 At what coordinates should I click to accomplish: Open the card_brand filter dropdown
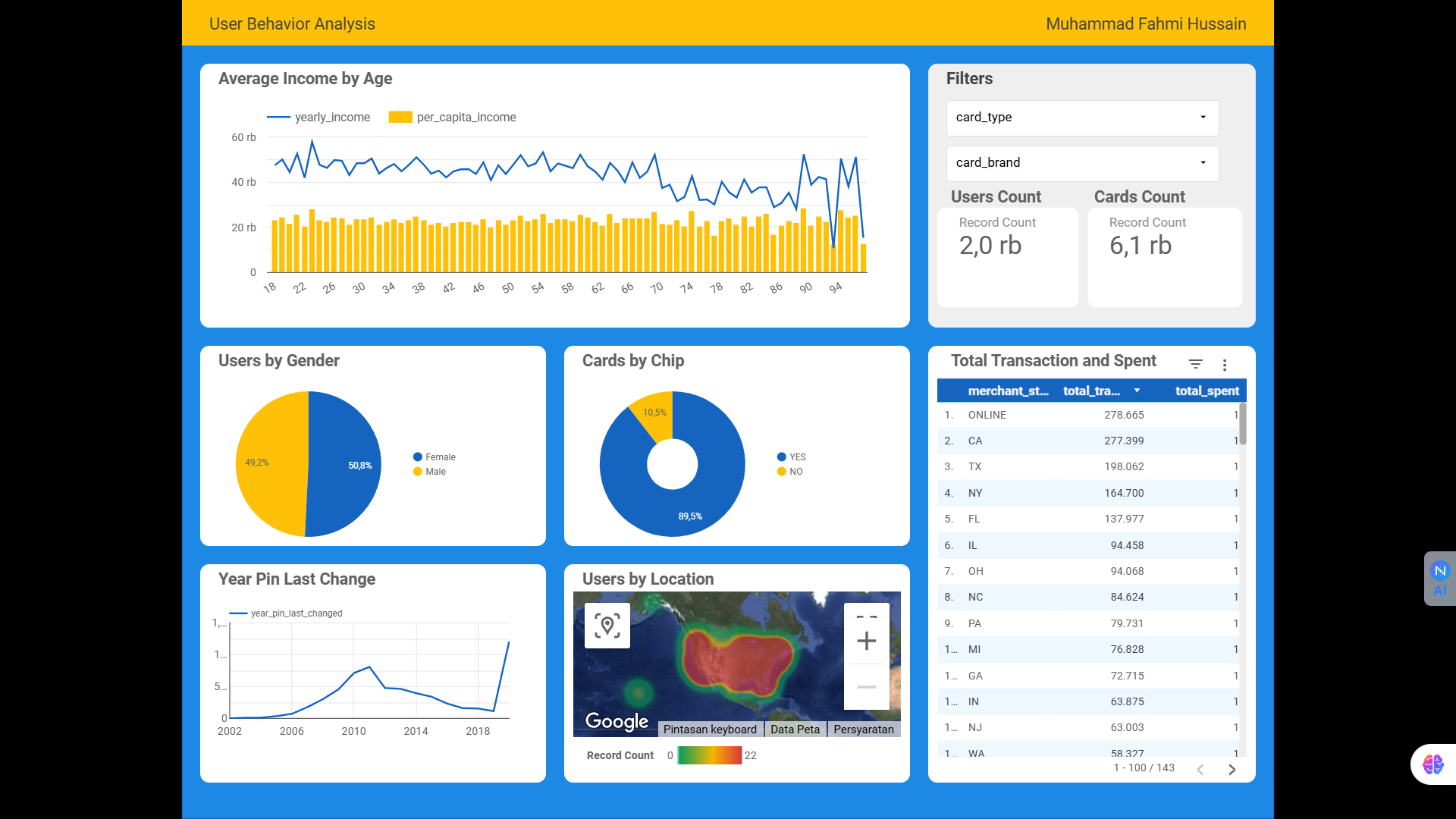pyautogui.click(x=1082, y=162)
